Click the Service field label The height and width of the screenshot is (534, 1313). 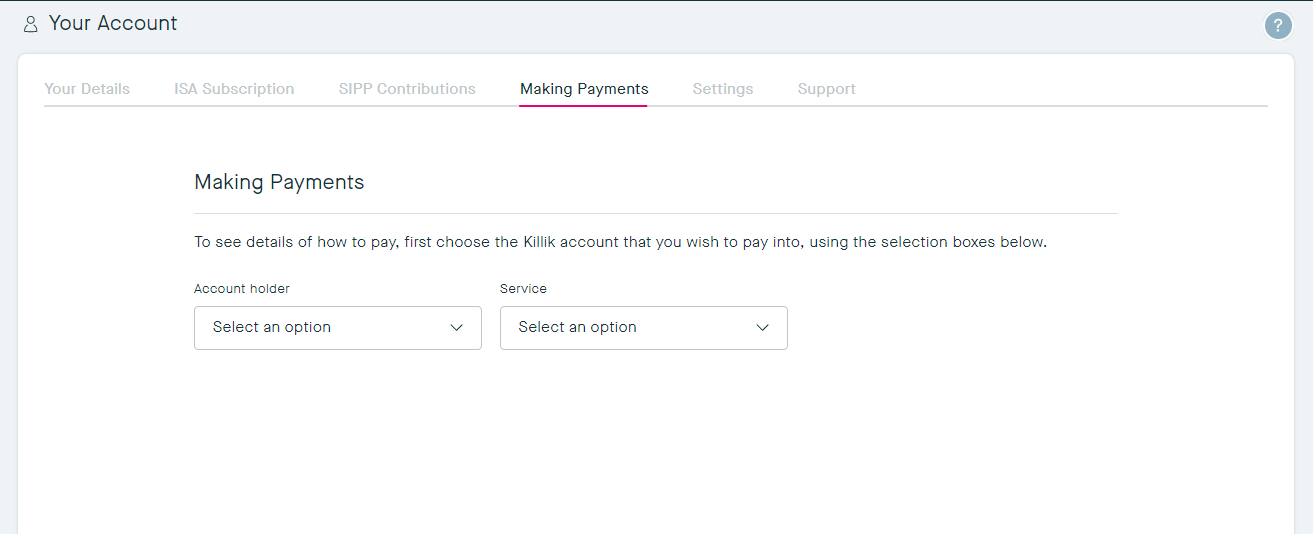pyautogui.click(x=523, y=289)
